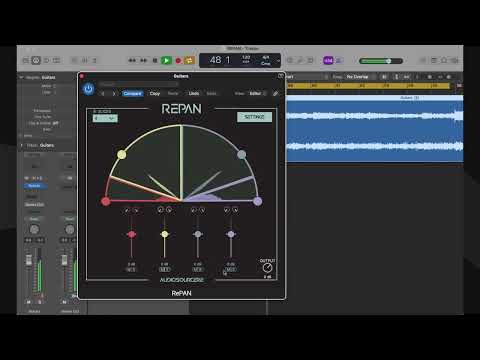This screenshot has height=360, width=480.
Task: Adjust the purple source level fader
Action: point(231,234)
